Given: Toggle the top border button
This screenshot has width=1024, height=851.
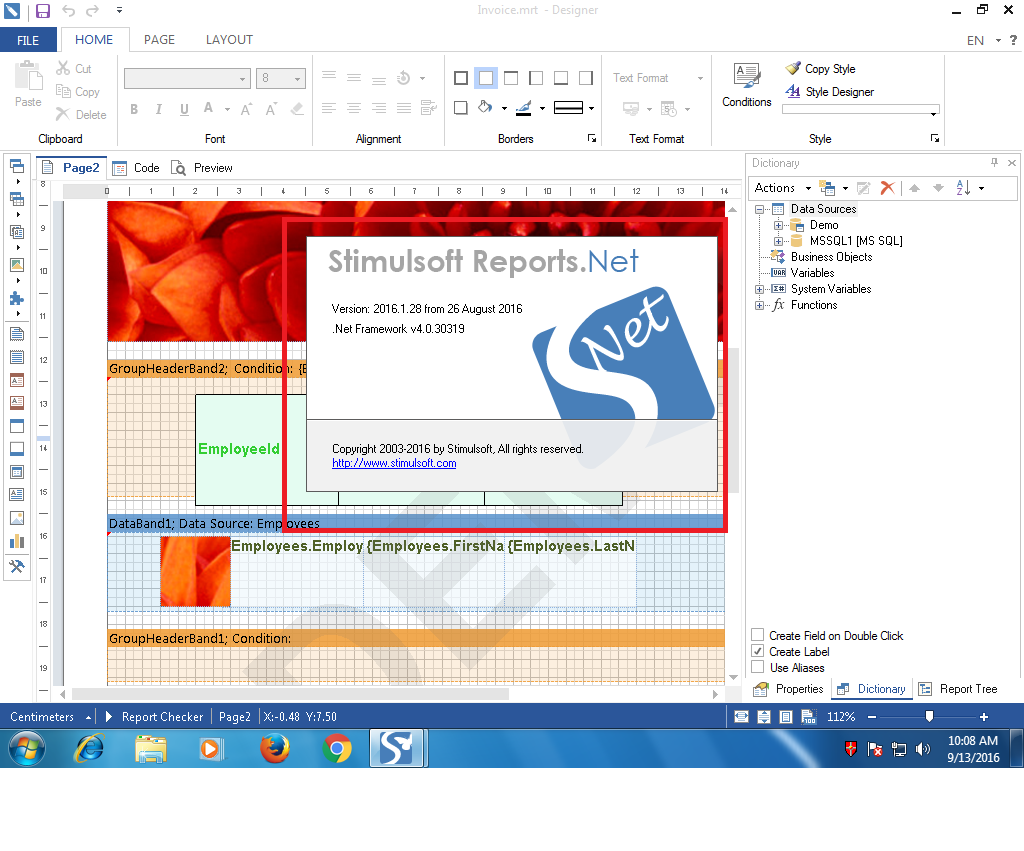Looking at the screenshot, I should click(x=511, y=78).
